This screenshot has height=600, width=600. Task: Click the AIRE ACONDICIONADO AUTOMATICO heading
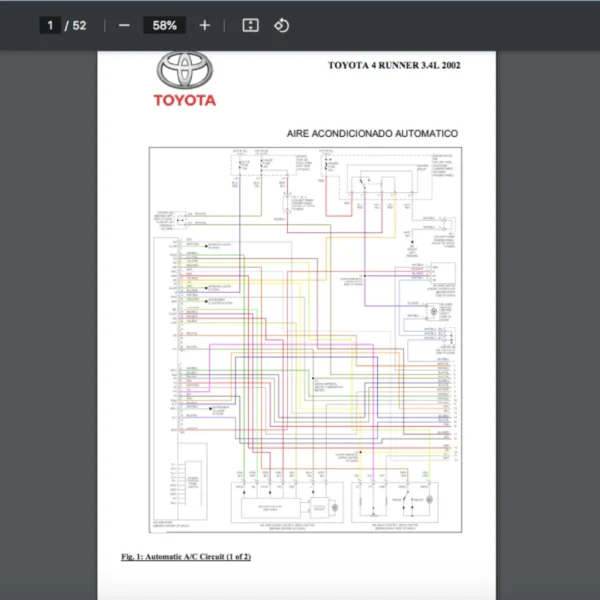tap(372, 133)
